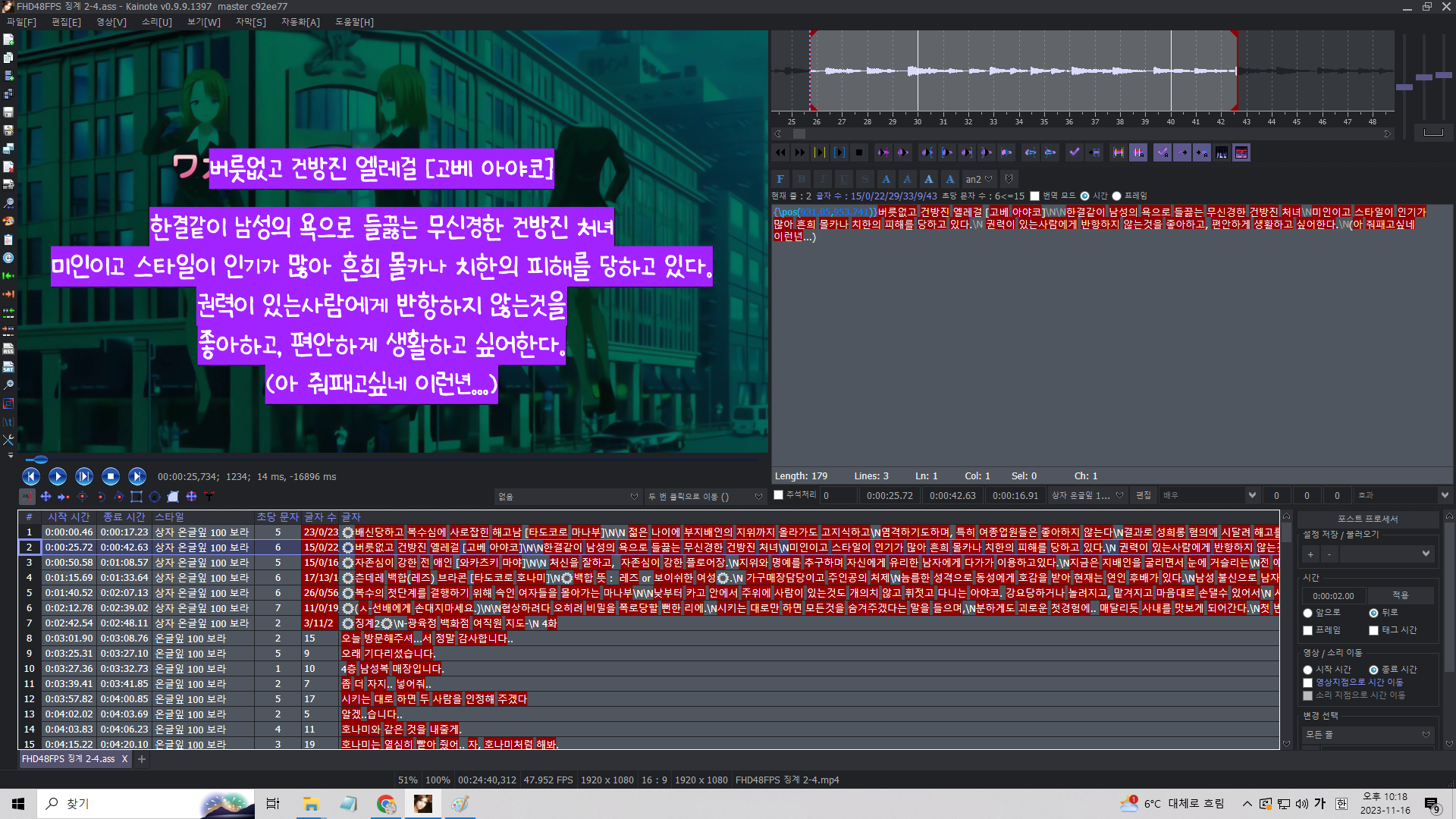Open the an2 alignment dropdown
This screenshot has width=1456, height=819.
tap(978, 179)
